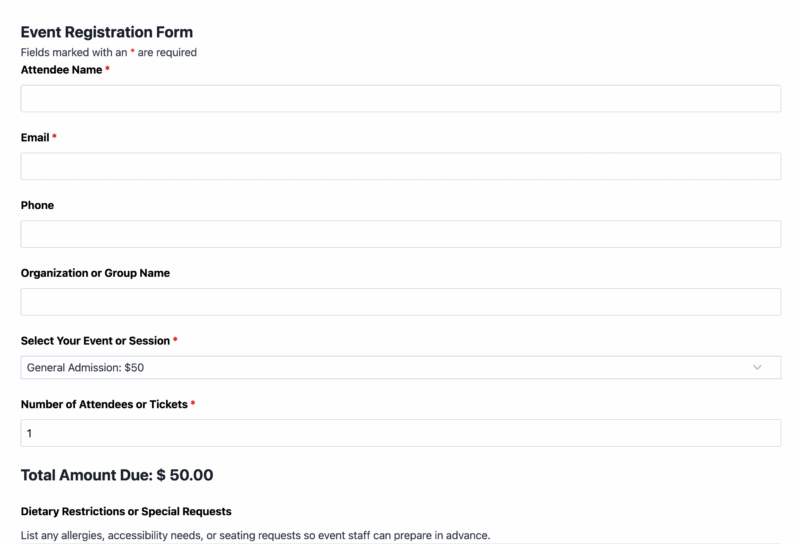The width and height of the screenshot is (800, 544).
Task: Click the Number of Attendees field showing 1
Action: pyautogui.click(x=401, y=433)
